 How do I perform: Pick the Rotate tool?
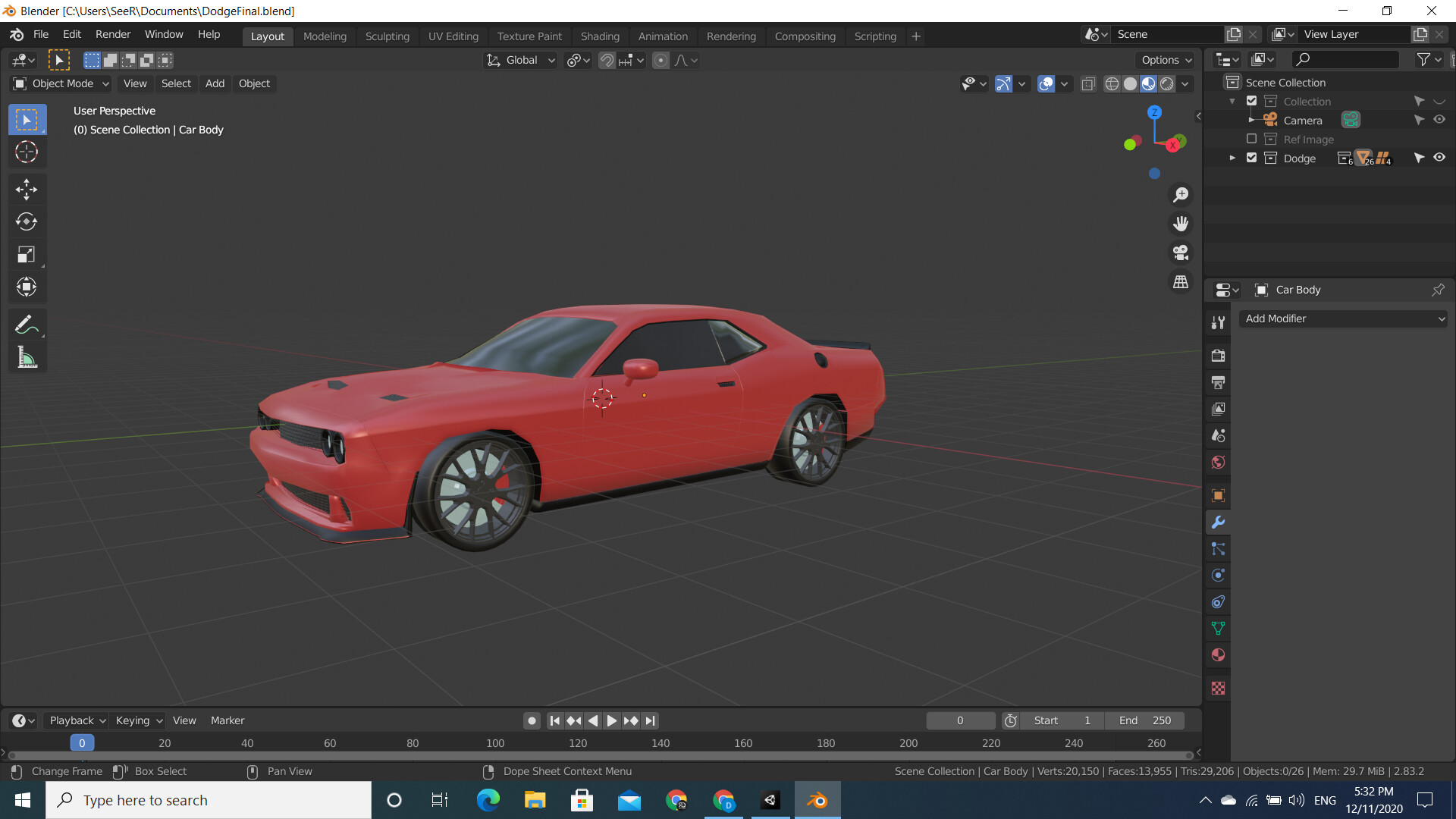27,221
